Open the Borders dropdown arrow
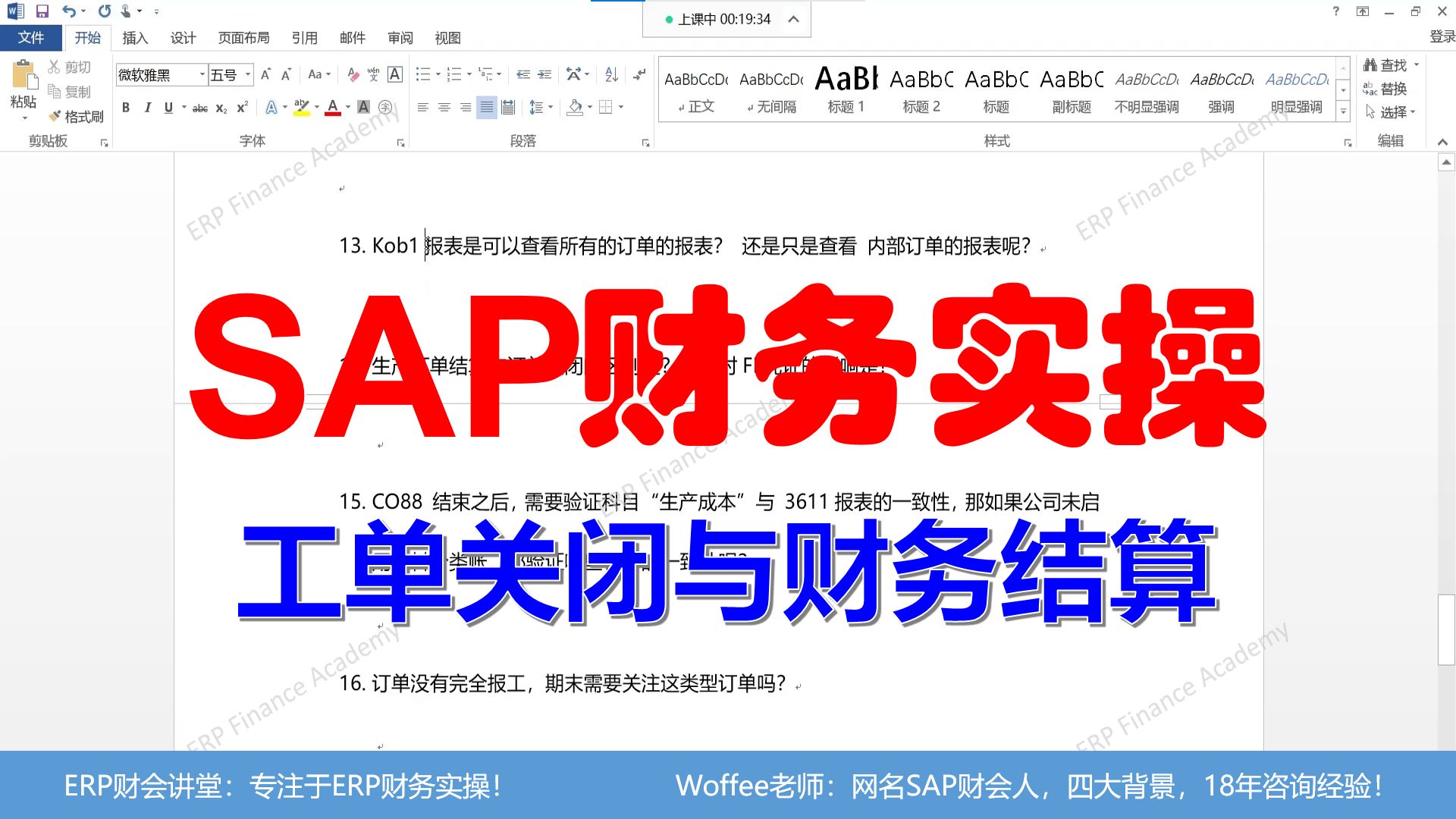This screenshot has width=1456, height=819. [621, 108]
